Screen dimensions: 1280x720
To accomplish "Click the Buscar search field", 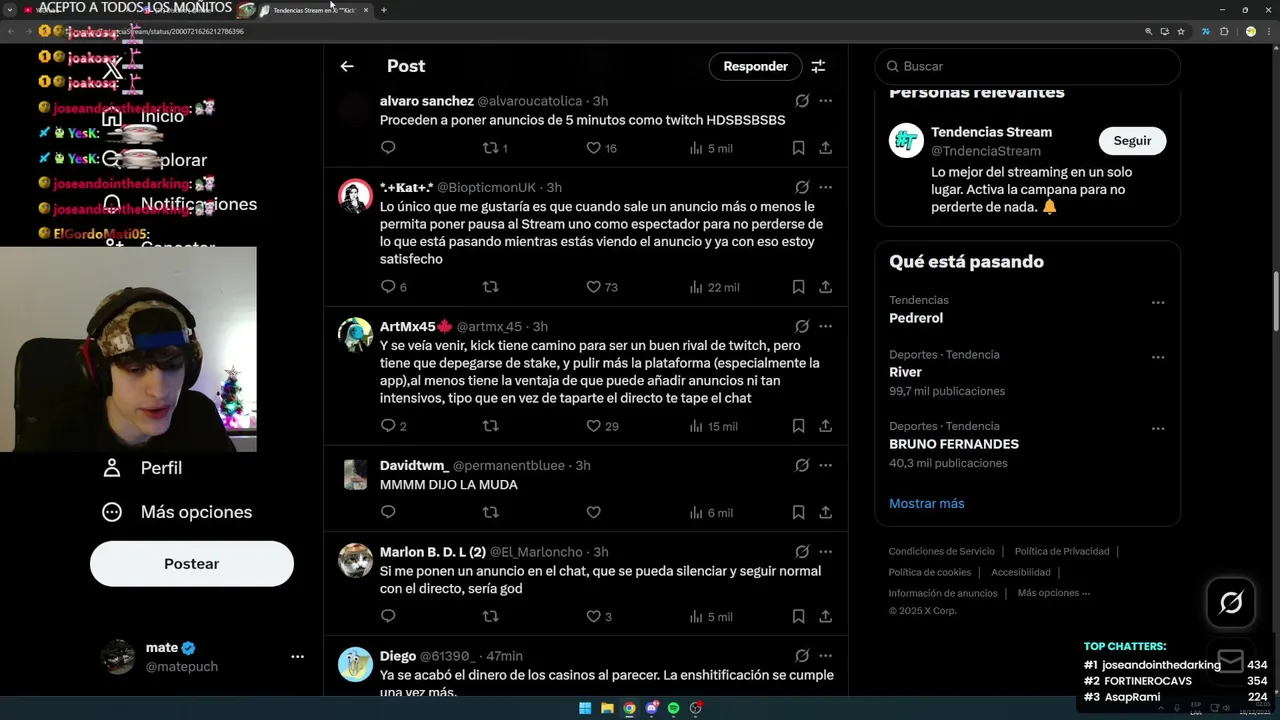I will pyautogui.click(x=1027, y=66).
